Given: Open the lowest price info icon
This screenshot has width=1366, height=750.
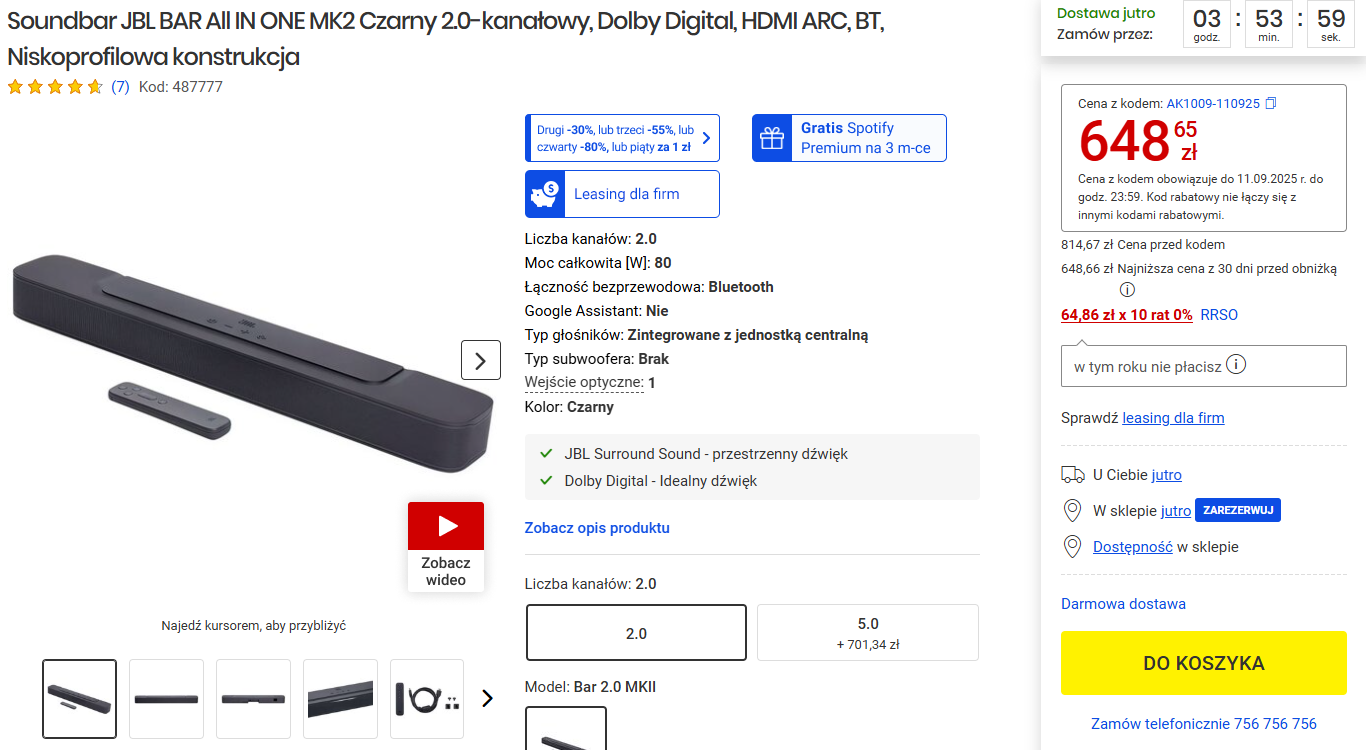Looking at the screenshot, I should click(x=1127, y=290).
